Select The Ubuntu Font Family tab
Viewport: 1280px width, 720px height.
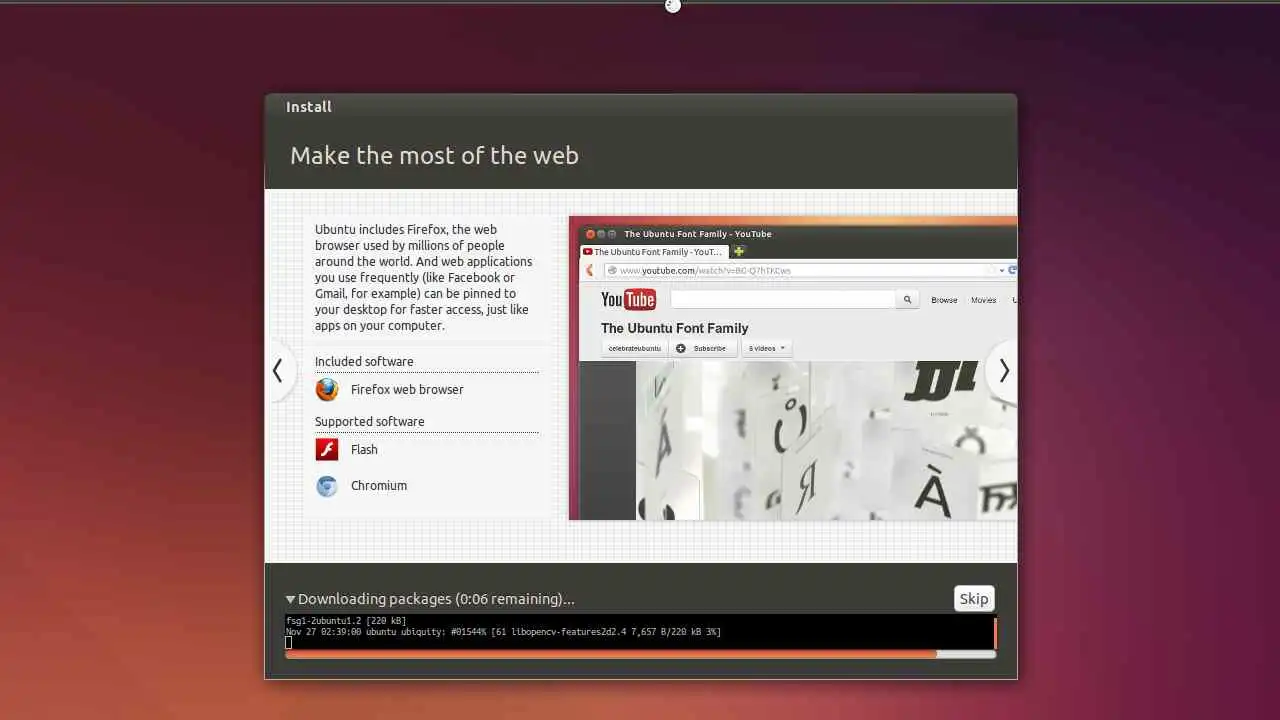pos(655,252)
